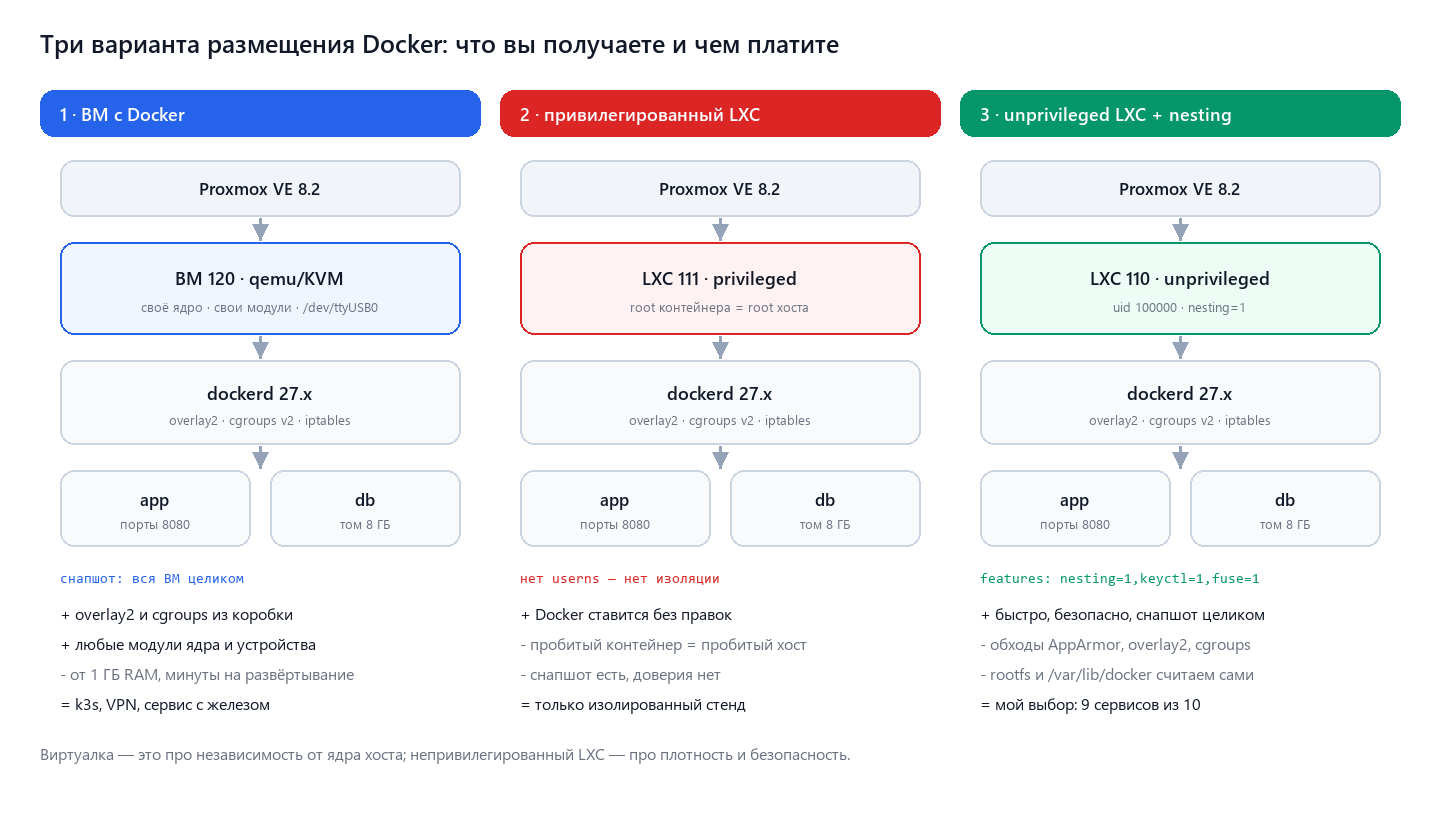The width and height of the screenshot is (1440, 820).
Task: Select the blue "1 · ВМ с Docker" header
Action: (x=260, y=113)
